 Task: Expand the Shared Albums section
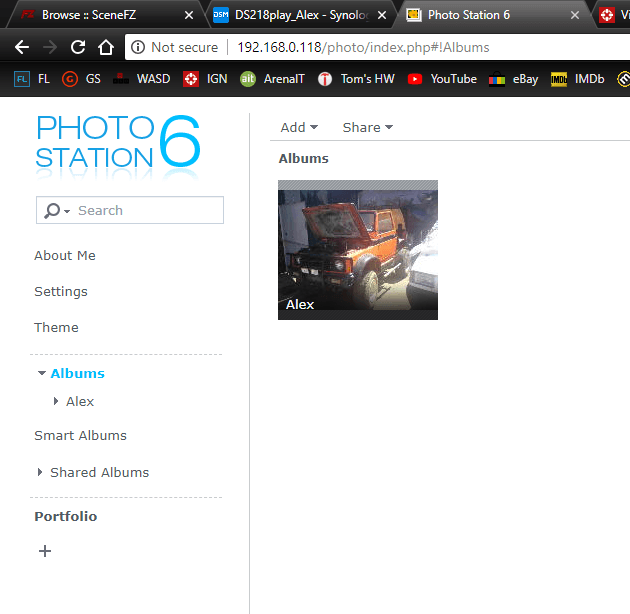[40, 472]
